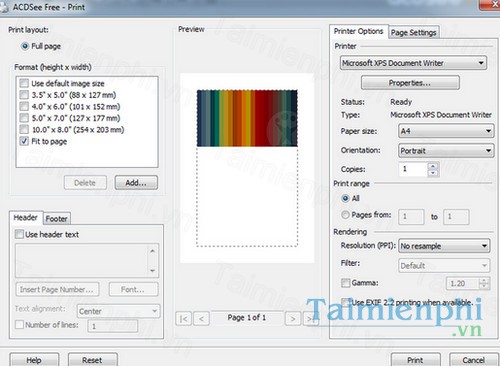Click the striped image in preview
This screenshot has width=500, height=366.
(x=247, y=118)
